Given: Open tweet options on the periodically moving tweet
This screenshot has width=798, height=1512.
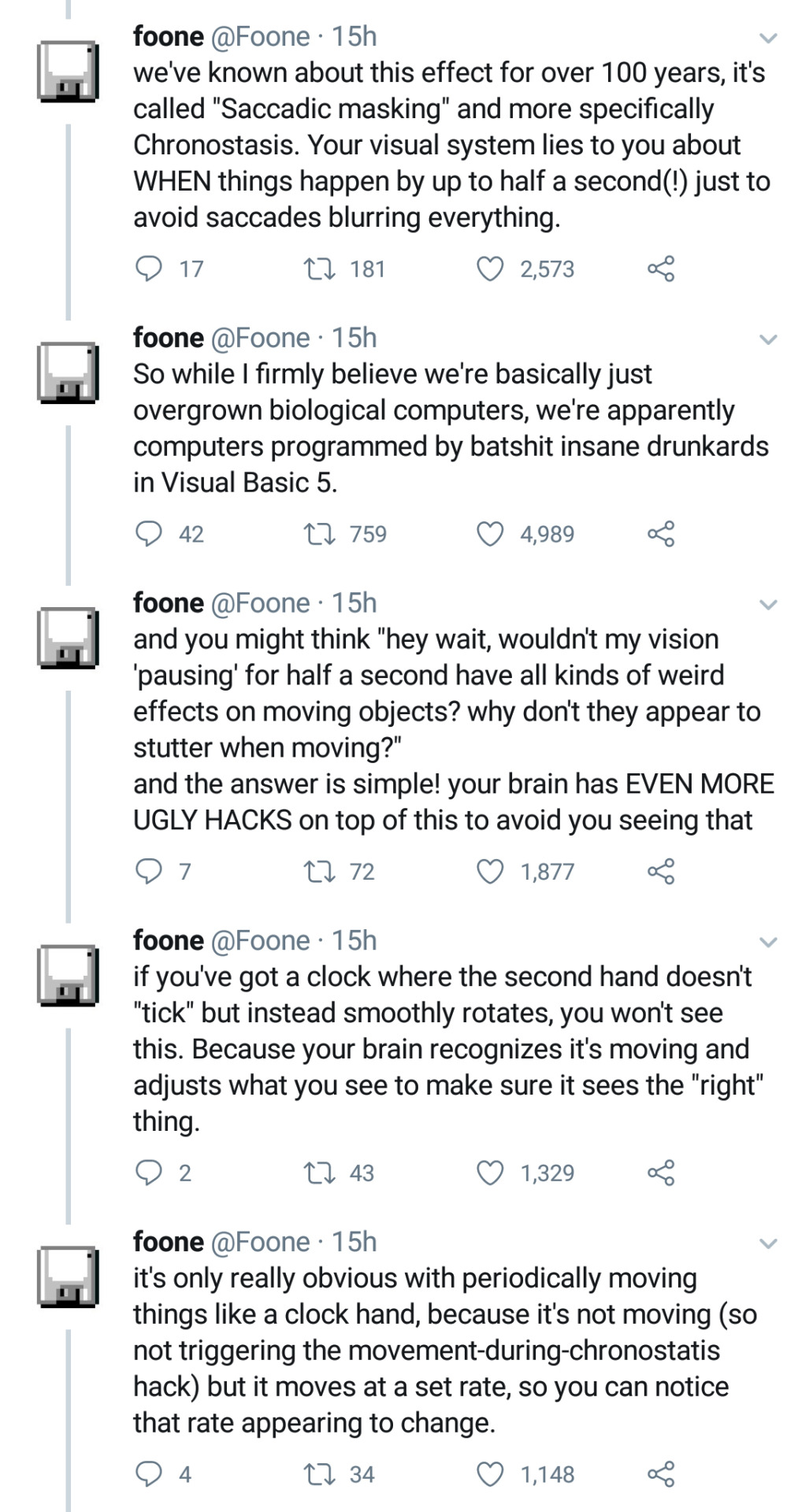Looking at the screenshot, I should 768,1243.
